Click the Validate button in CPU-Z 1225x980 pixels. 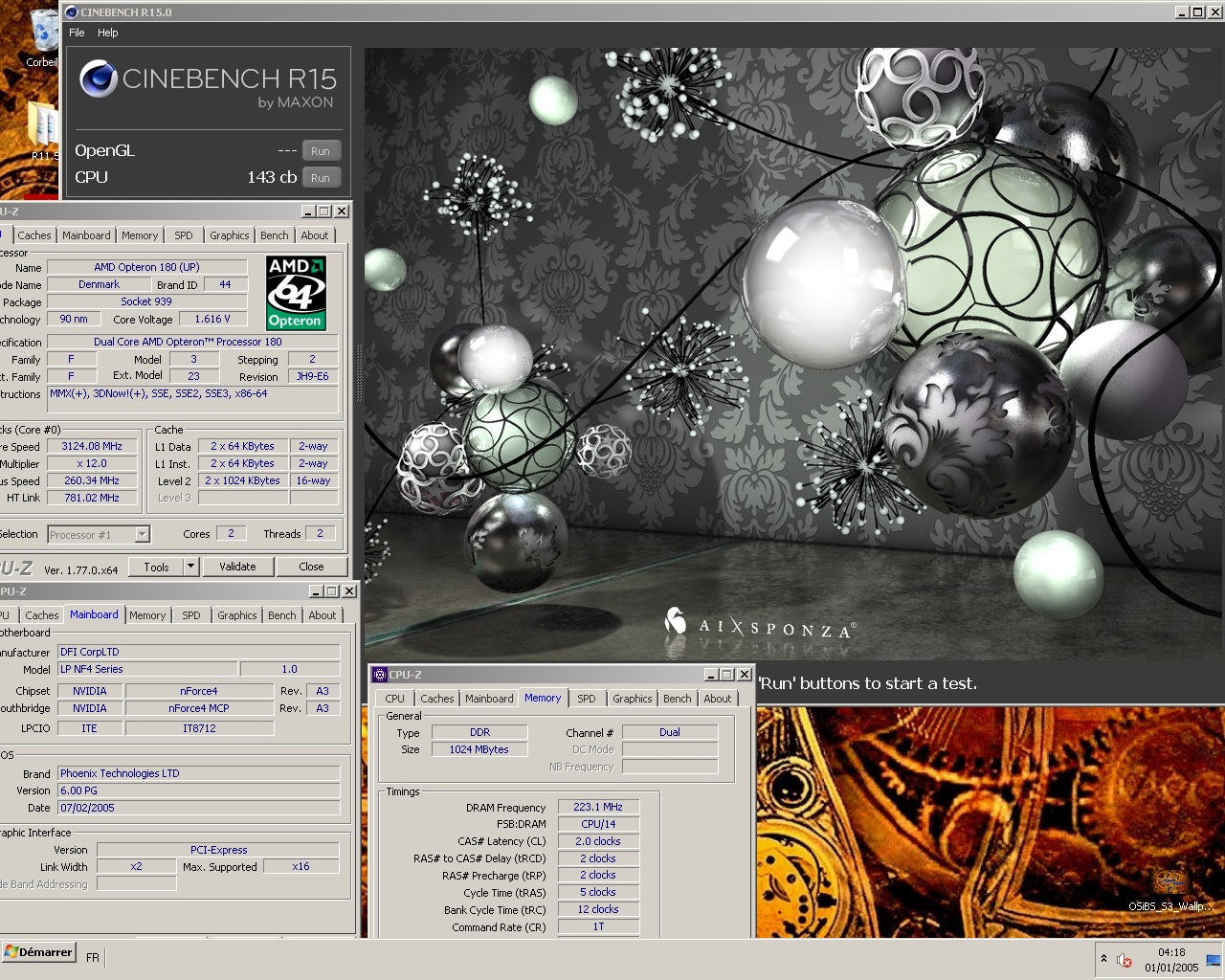[x=237, y=567]
